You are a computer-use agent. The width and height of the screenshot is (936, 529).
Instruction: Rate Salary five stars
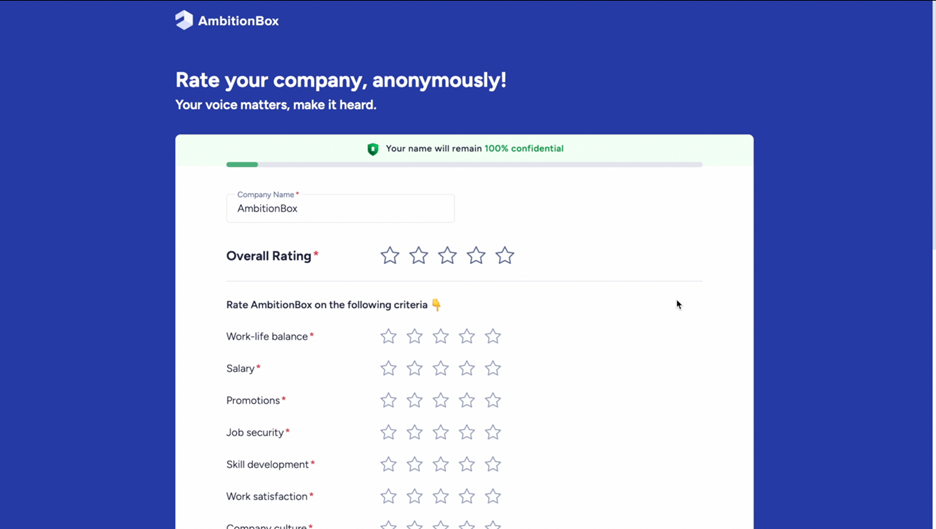[493, 369]
